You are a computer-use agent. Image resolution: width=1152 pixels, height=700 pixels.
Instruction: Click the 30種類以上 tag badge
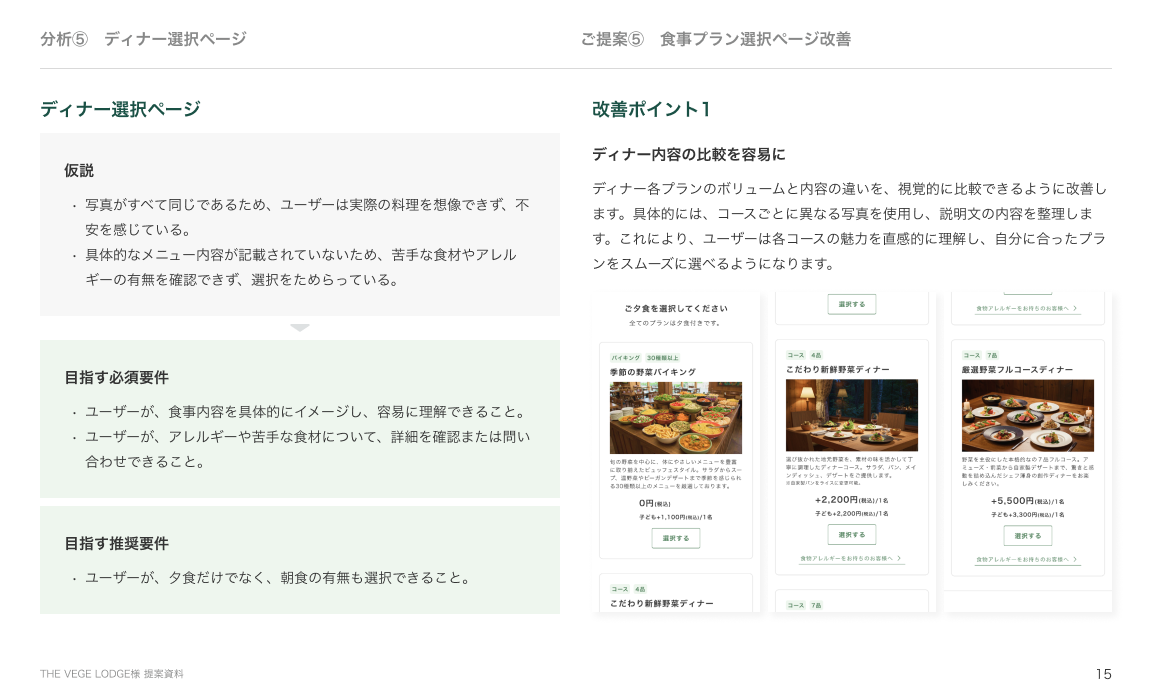pyautogui.click(x=662, y=357)
